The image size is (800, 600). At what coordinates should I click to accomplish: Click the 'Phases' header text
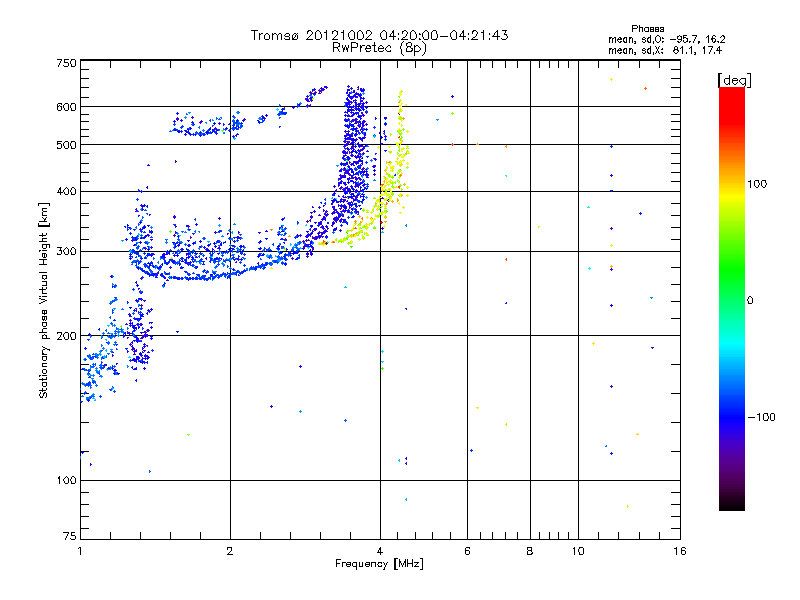pos(647,29)
